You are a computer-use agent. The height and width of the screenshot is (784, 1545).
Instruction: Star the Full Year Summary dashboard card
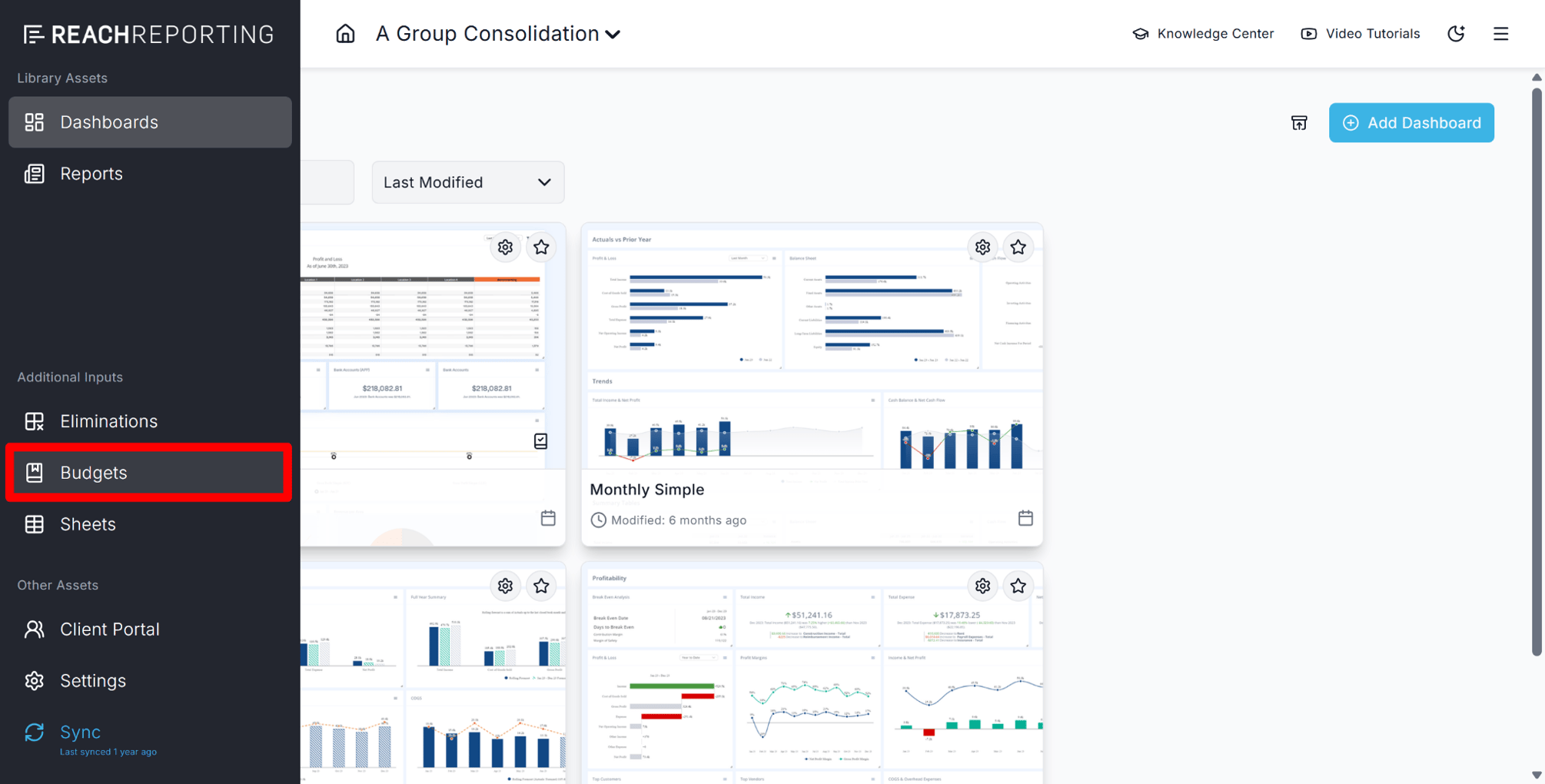541,586
